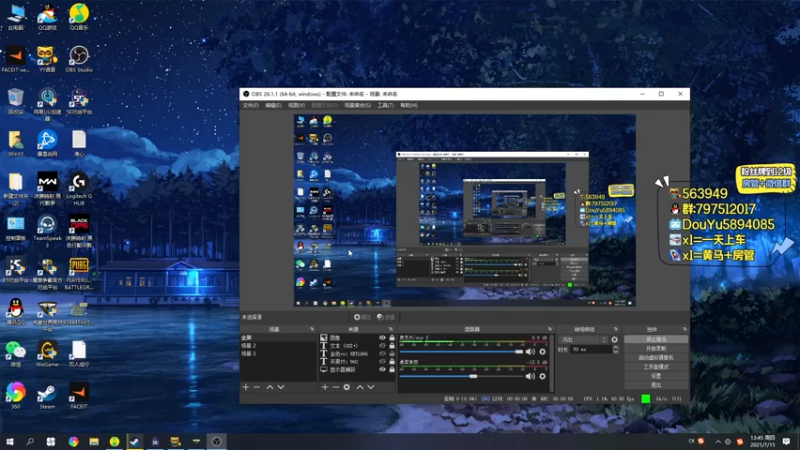The image size is (800, 450).
Task: Toggle lock of 开黑YY: 960 source
Action: point(392,361)
